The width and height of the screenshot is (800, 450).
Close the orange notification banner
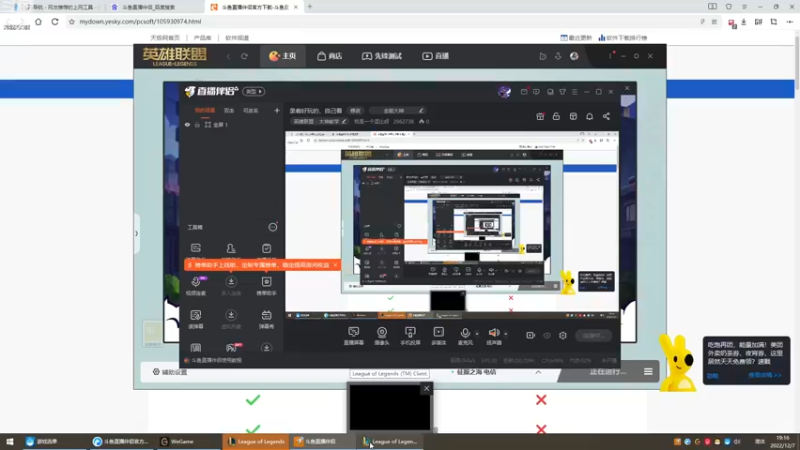pyautogui.click(x=335, y=265)
